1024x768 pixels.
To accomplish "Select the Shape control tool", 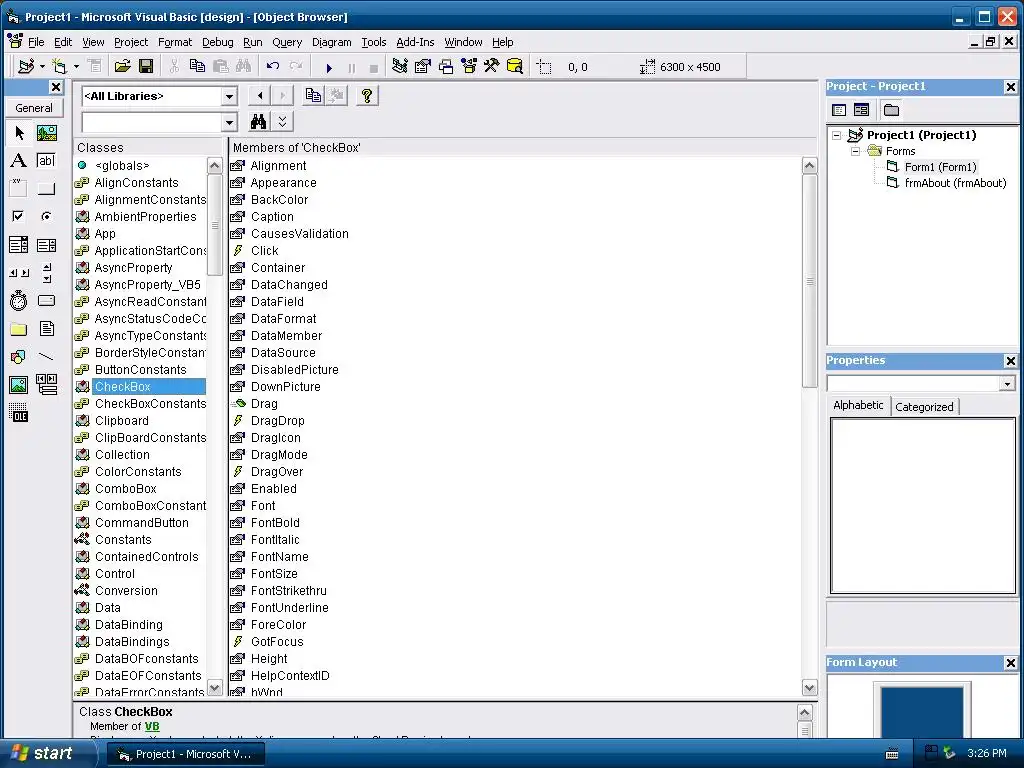I will point(19,357).
